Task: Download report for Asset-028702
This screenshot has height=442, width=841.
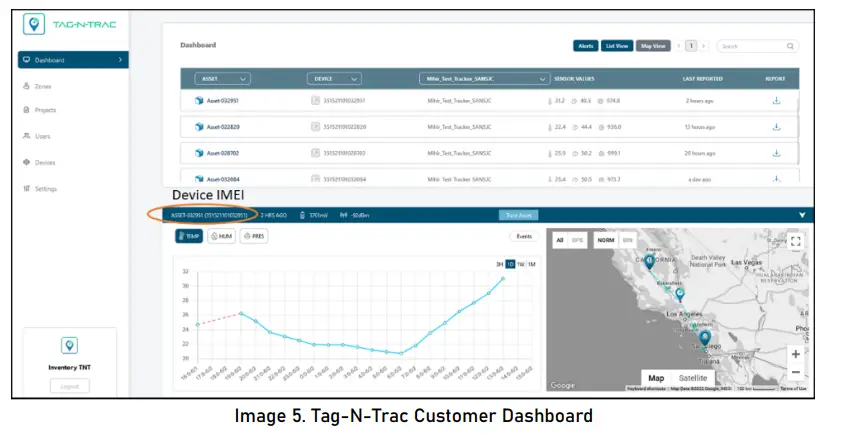Action: (x=776, y=153)
